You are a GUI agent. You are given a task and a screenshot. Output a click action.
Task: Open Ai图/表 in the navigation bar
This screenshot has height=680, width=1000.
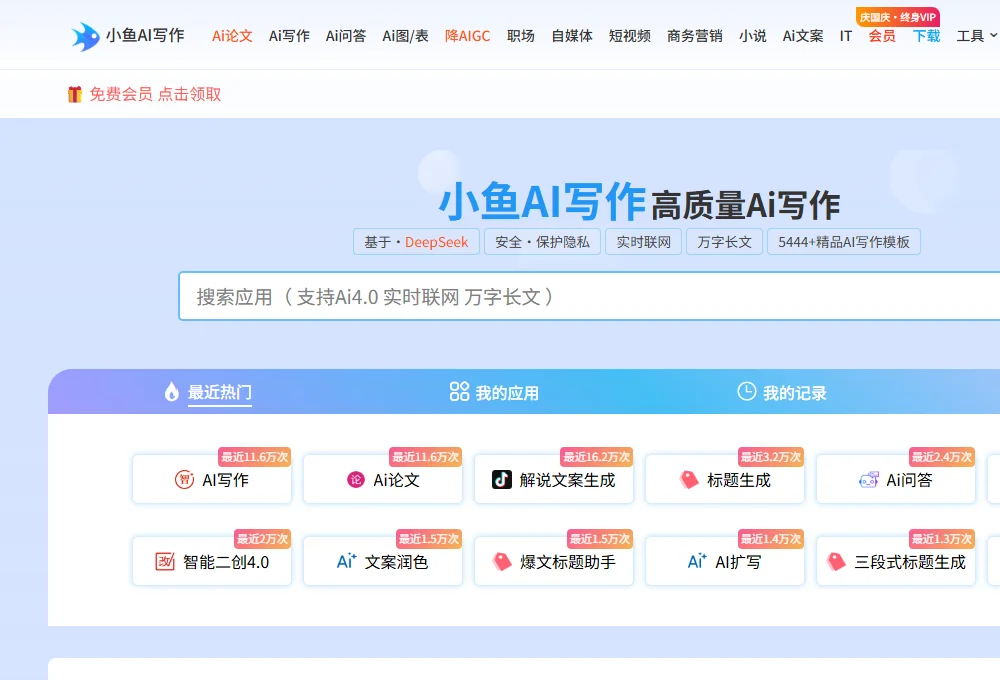(406, 36)
